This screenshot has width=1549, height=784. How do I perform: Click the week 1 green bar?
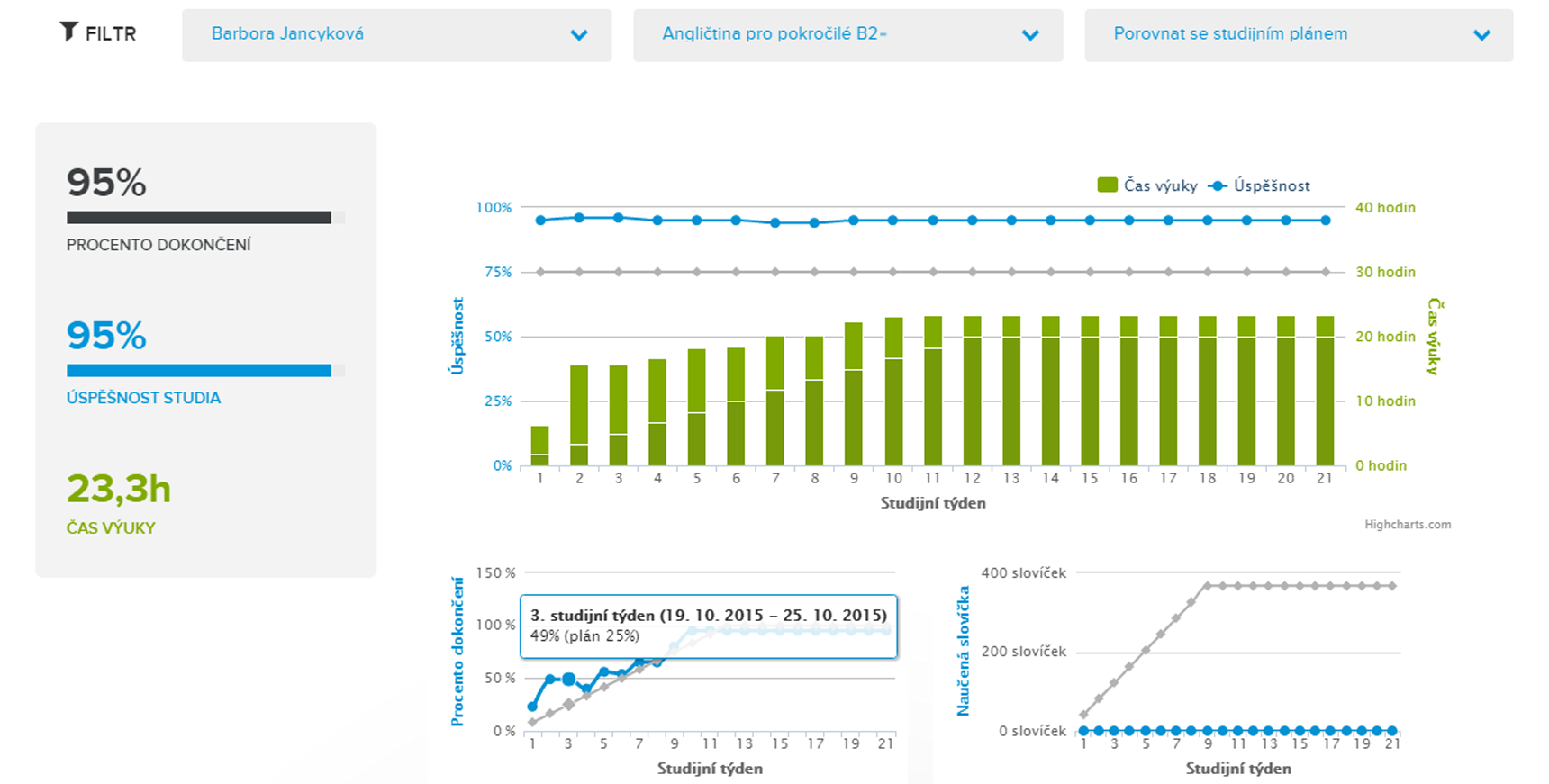point(539,446)
